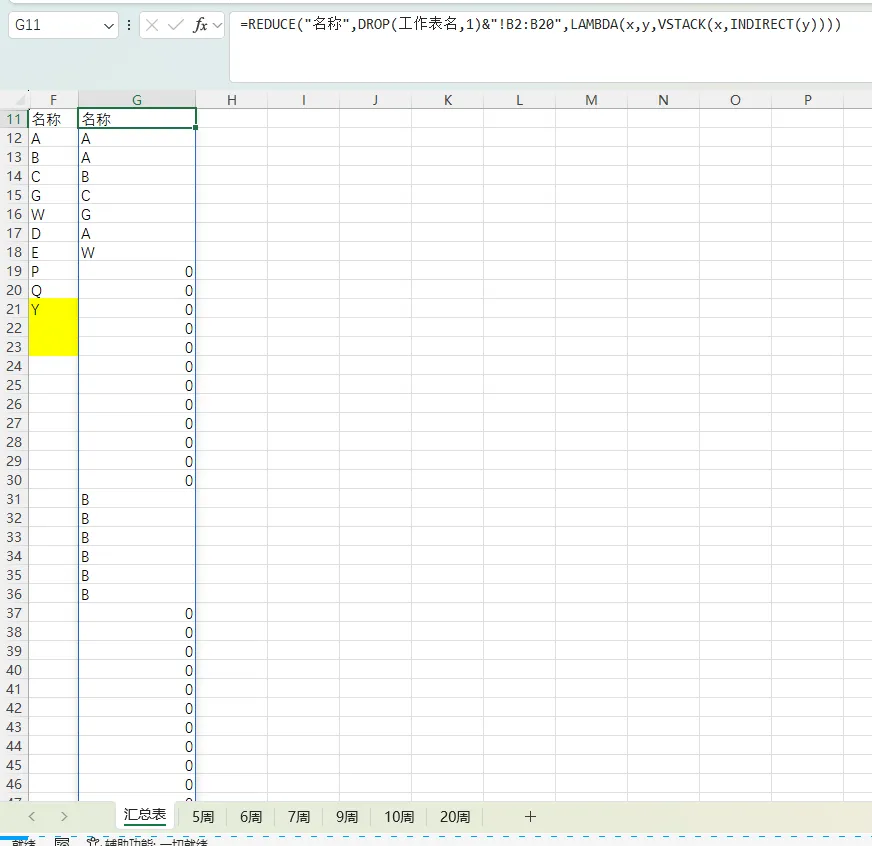Select cell G31 containing B
Screen dimensions: 872x846
click(137, 499)
